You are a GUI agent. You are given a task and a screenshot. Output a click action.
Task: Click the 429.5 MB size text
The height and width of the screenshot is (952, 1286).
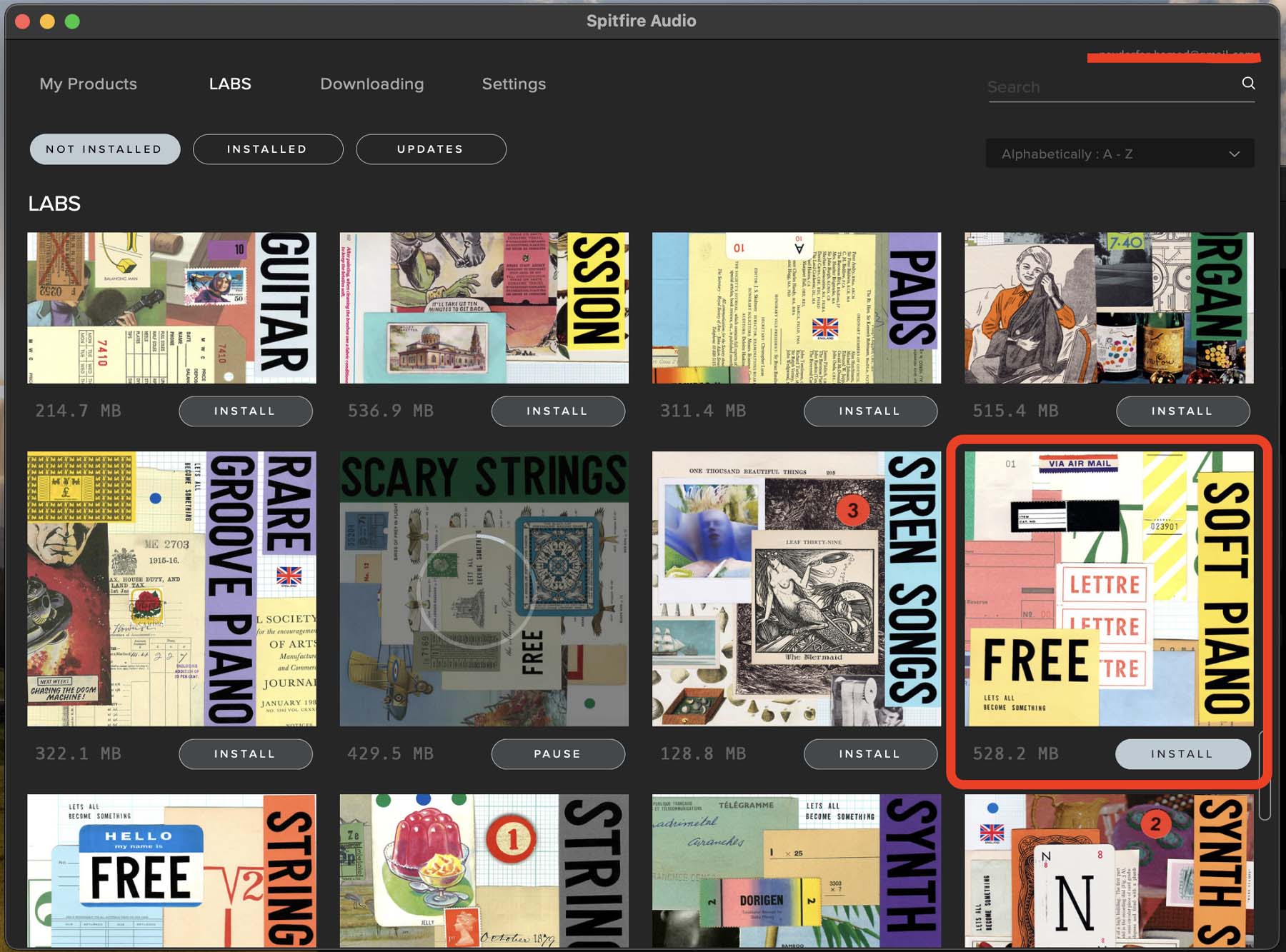pyautogui.click(x=390, y=753)
